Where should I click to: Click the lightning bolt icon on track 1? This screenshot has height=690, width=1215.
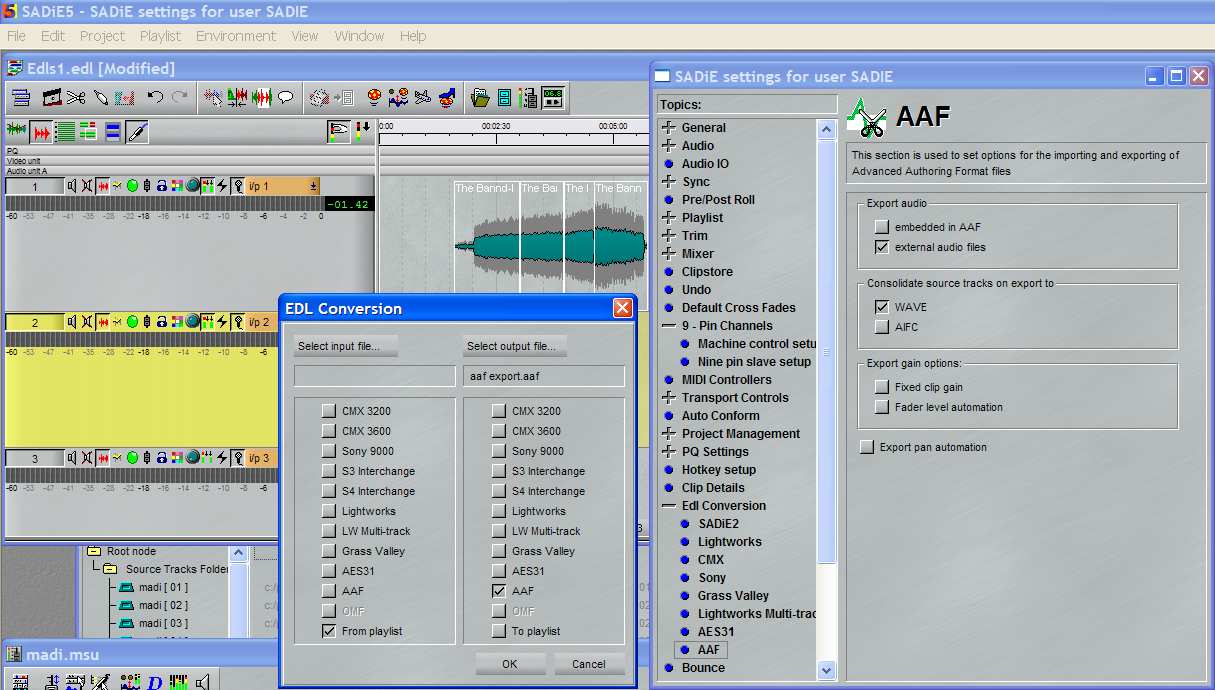point(222,186)
